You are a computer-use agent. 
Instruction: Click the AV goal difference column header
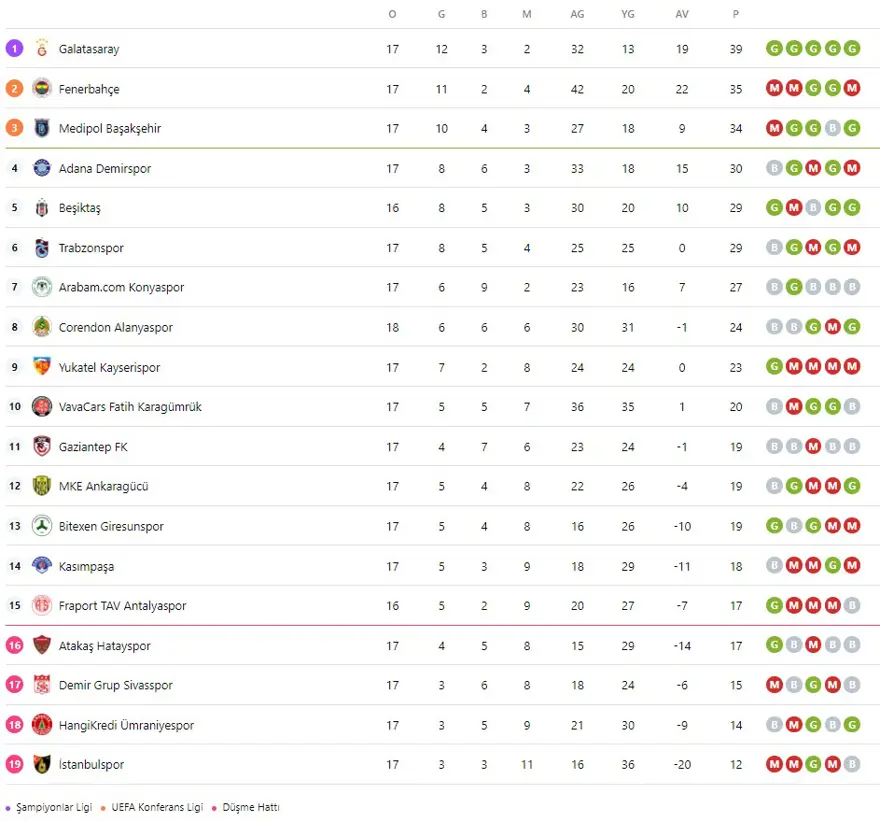tap(682, 14)
